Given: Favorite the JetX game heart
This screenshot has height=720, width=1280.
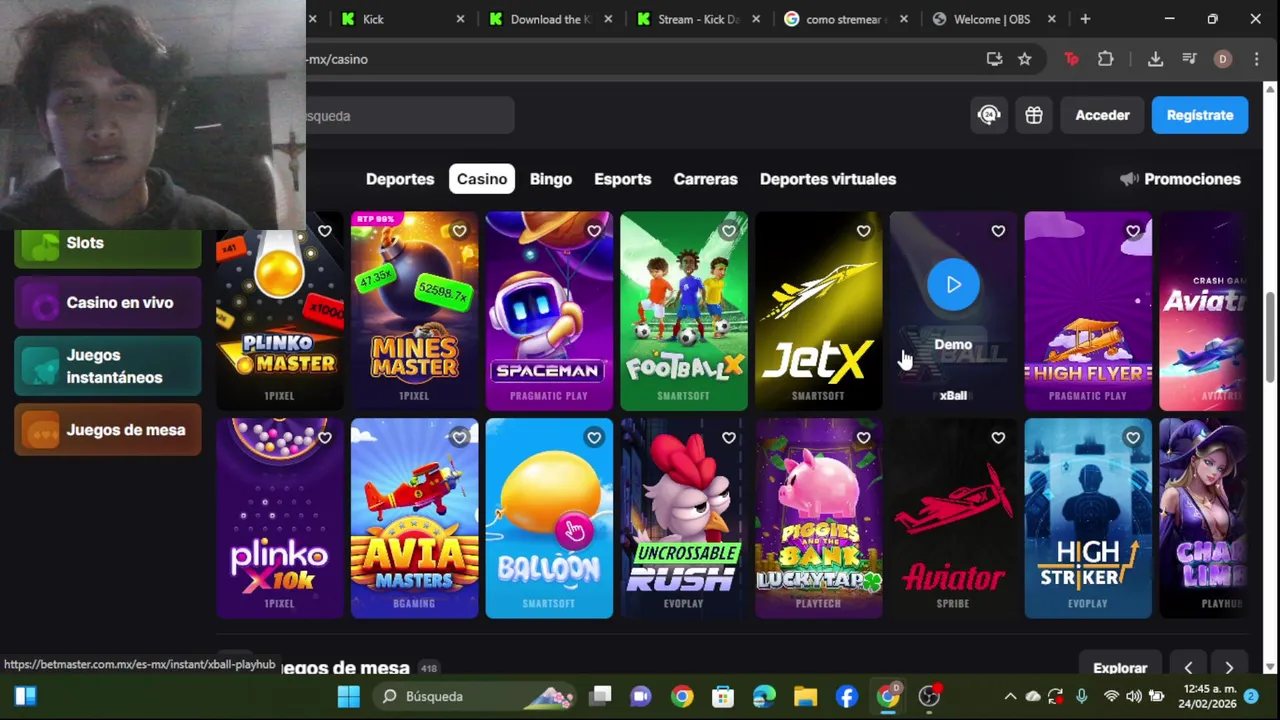Looking at the screenshot, I should [863, 231].
